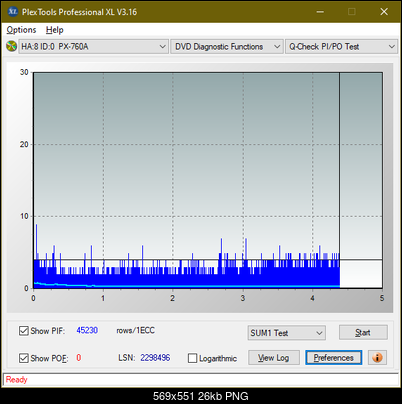Click the POF value 0
Viewport: 402px width, 404px height.
[79, 358]
